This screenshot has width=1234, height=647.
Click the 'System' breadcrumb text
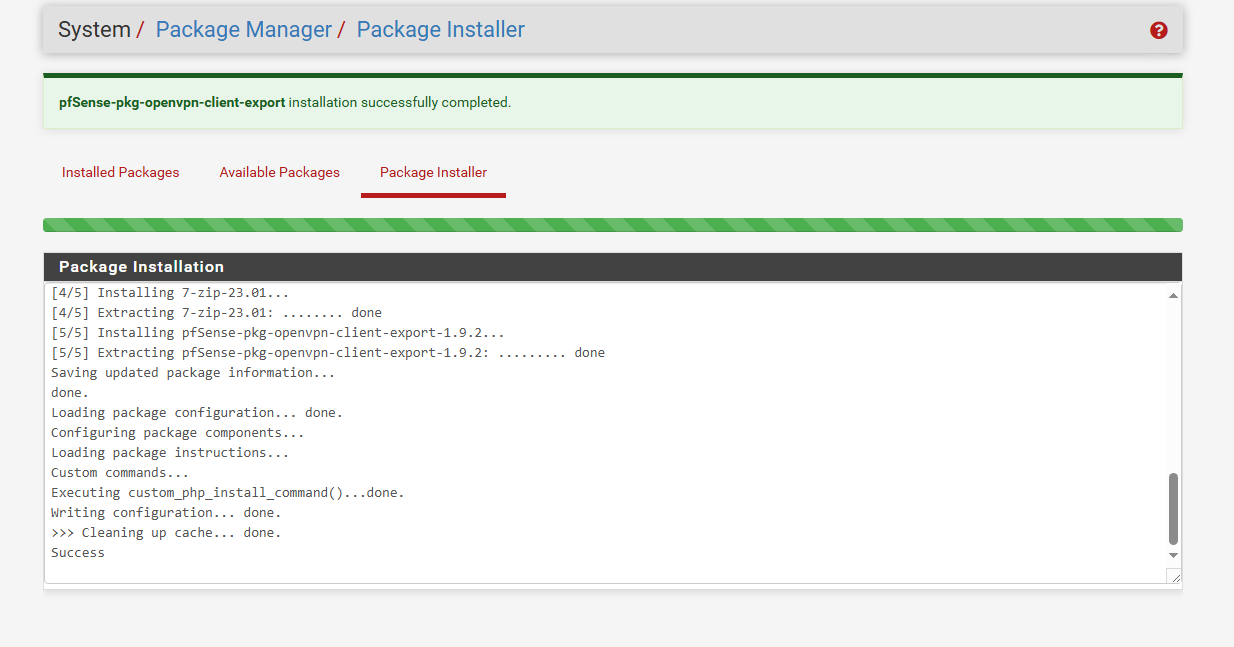[x=94, y=30]
